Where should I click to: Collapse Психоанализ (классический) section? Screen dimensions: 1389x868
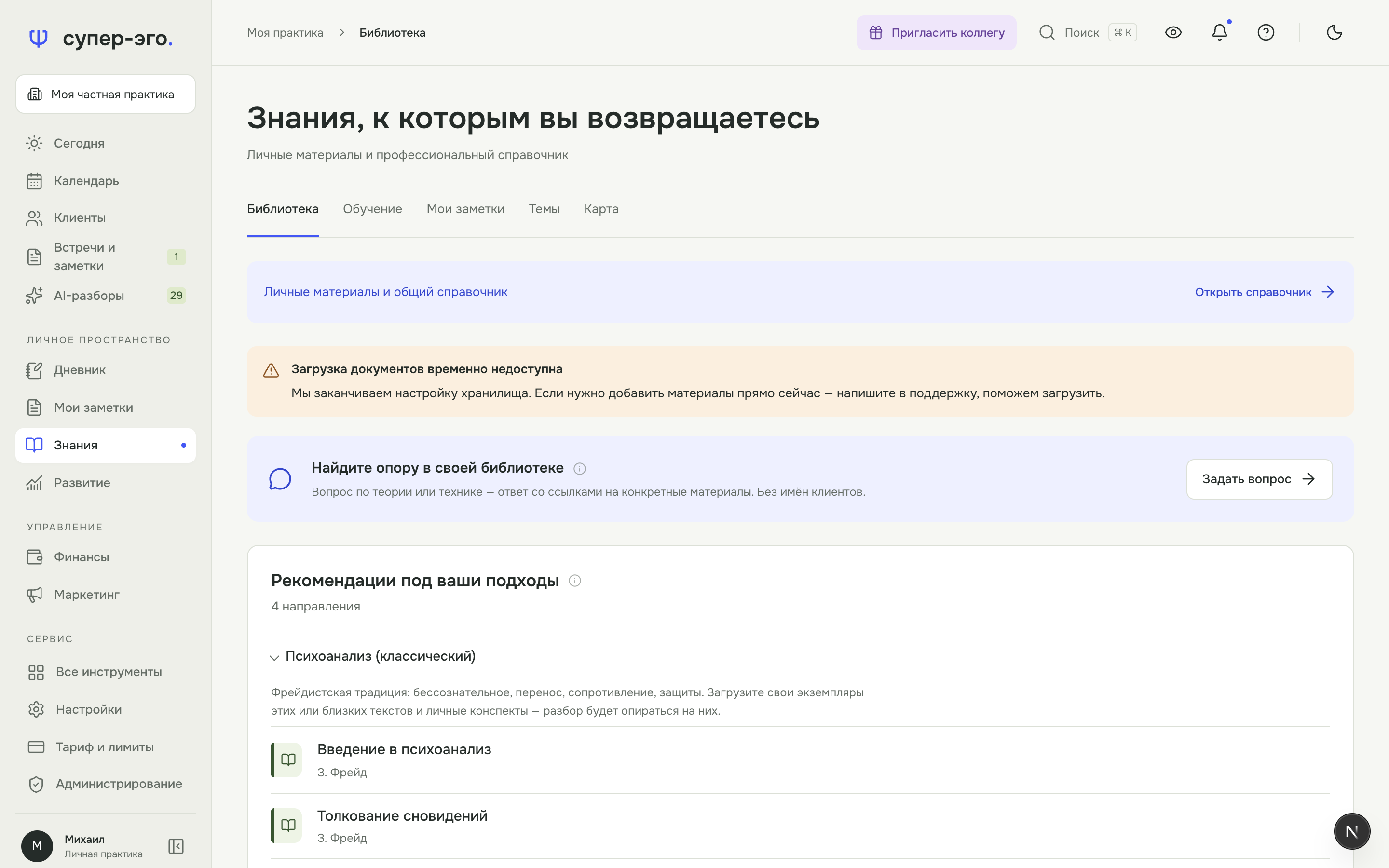[x=373, y=656]
